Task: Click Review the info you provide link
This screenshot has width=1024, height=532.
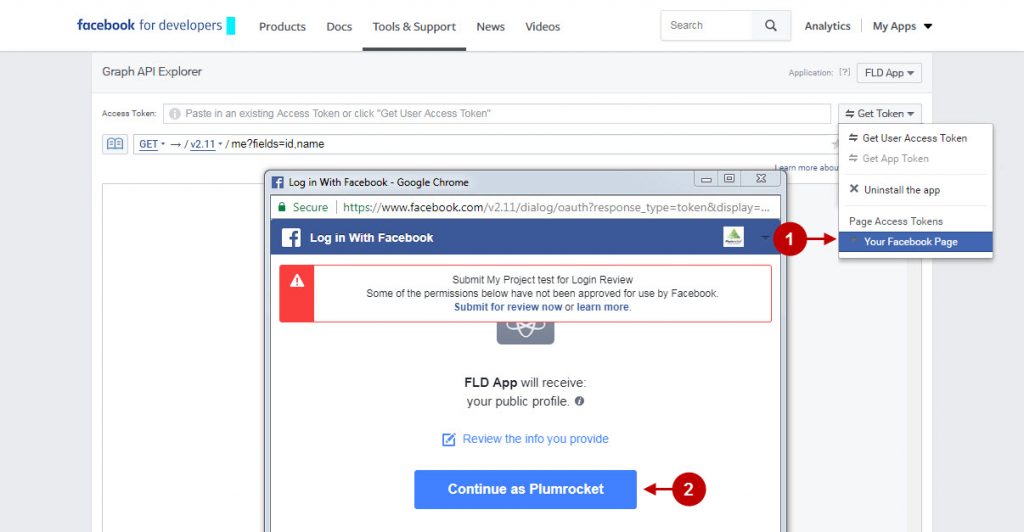Action: tap(536, 439)
